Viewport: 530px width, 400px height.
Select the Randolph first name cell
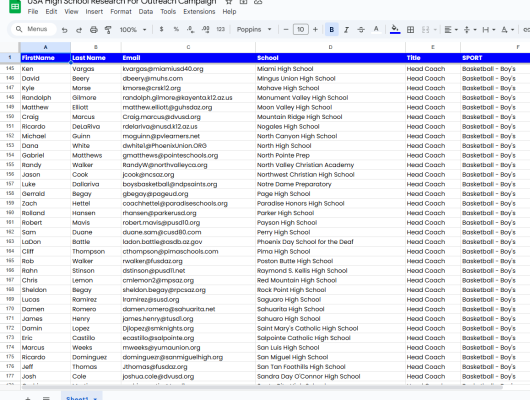(45, 98)
